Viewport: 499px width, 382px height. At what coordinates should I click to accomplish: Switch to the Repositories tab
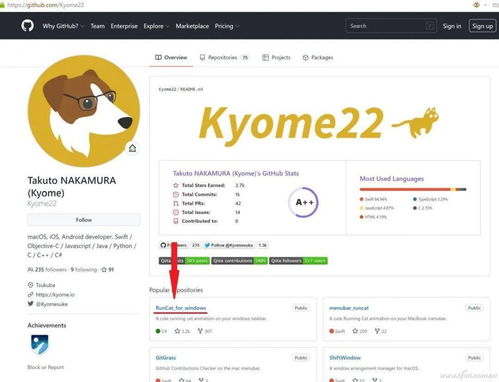pos(224,58)
